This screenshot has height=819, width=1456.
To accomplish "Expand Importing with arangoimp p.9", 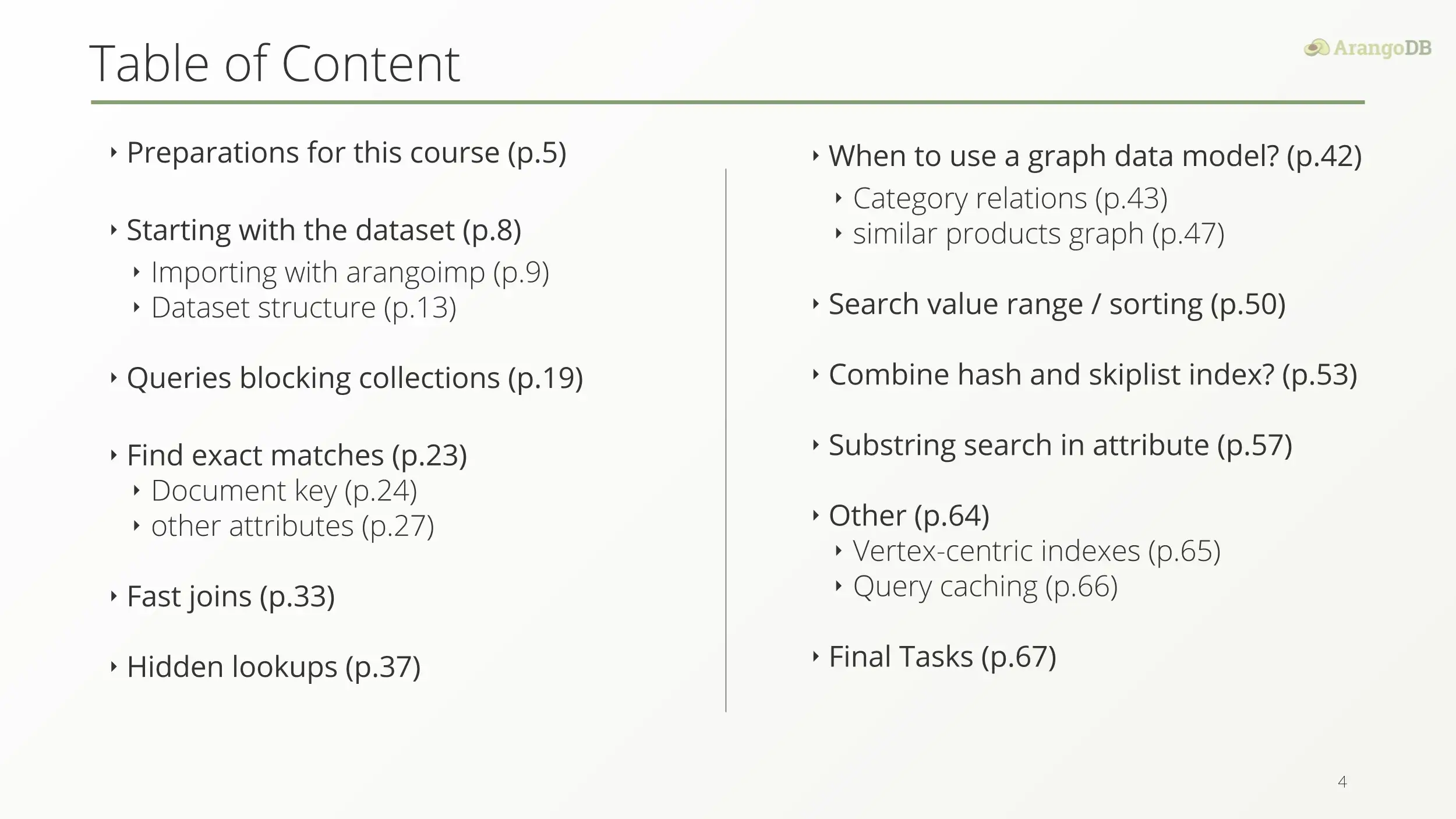I will pos(348,271).
